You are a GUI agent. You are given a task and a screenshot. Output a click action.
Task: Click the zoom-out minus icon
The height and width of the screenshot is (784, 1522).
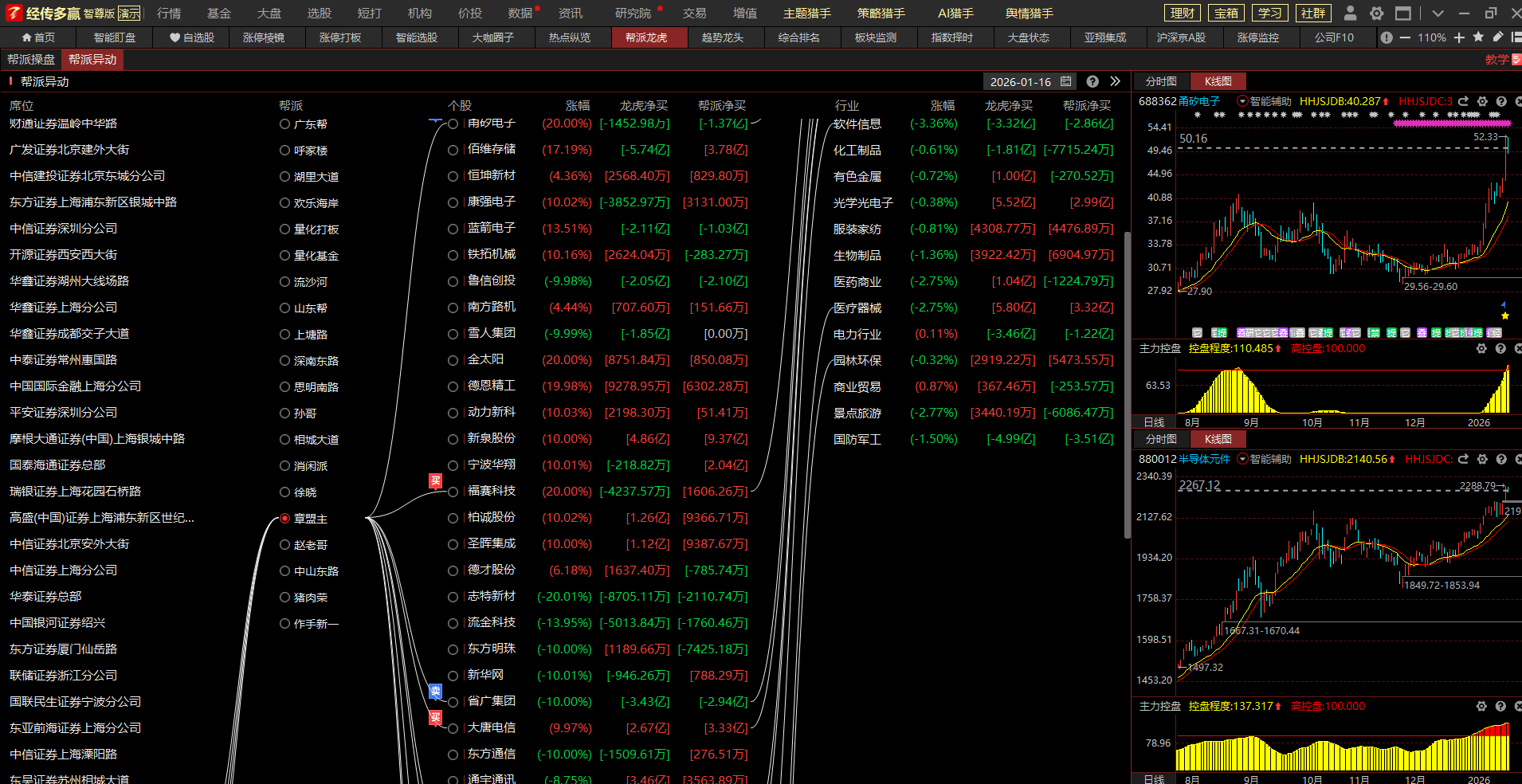coord(1405,37)
